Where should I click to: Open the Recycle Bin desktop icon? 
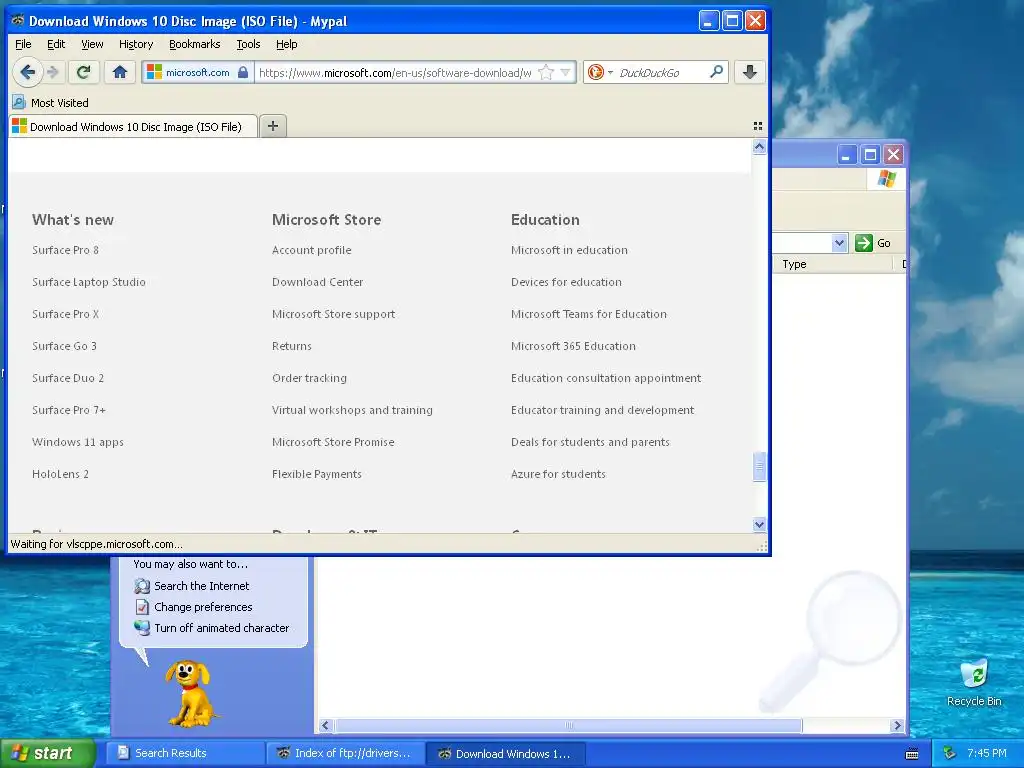(974, 683)
